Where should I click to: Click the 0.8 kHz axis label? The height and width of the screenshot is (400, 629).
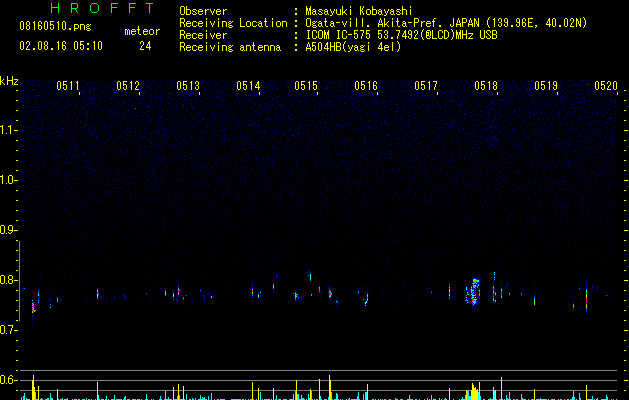click(x=9, y=280)
